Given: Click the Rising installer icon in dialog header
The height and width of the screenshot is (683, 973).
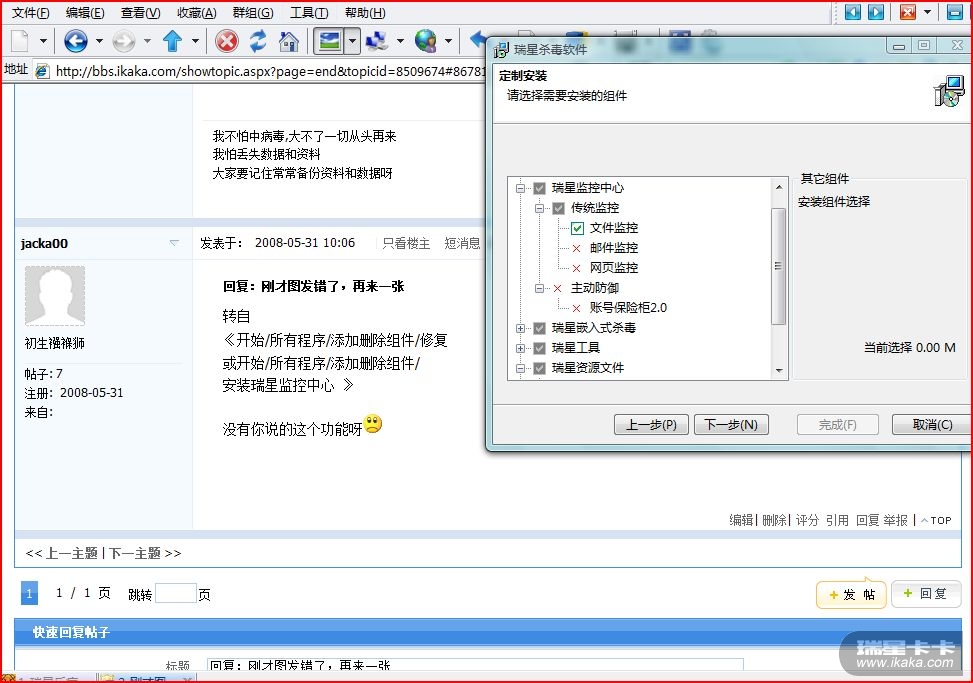Looking at the screenshot, I should [x=949, y=91].
